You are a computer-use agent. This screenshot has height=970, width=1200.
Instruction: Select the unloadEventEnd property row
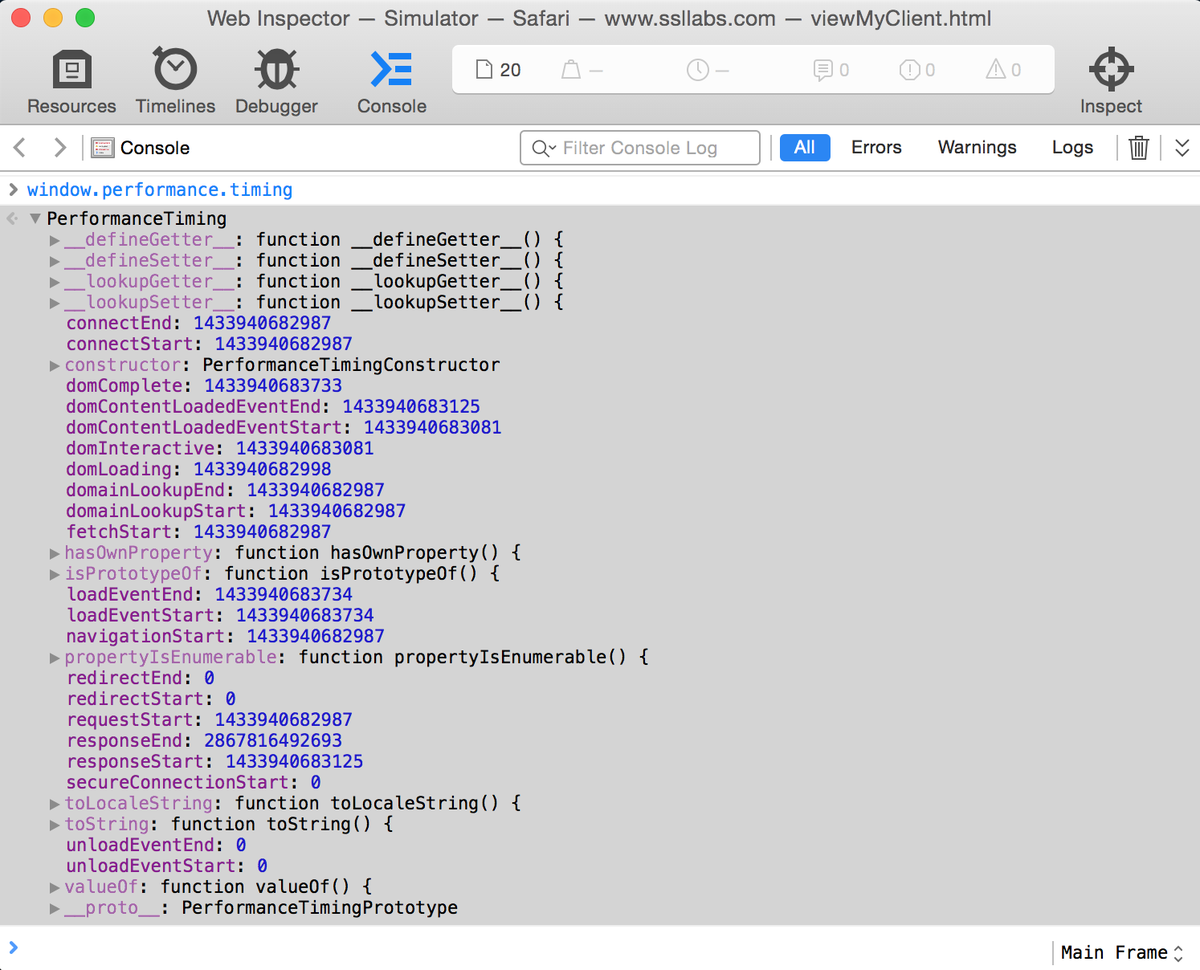pyautogui.click(x=156, y=846)
